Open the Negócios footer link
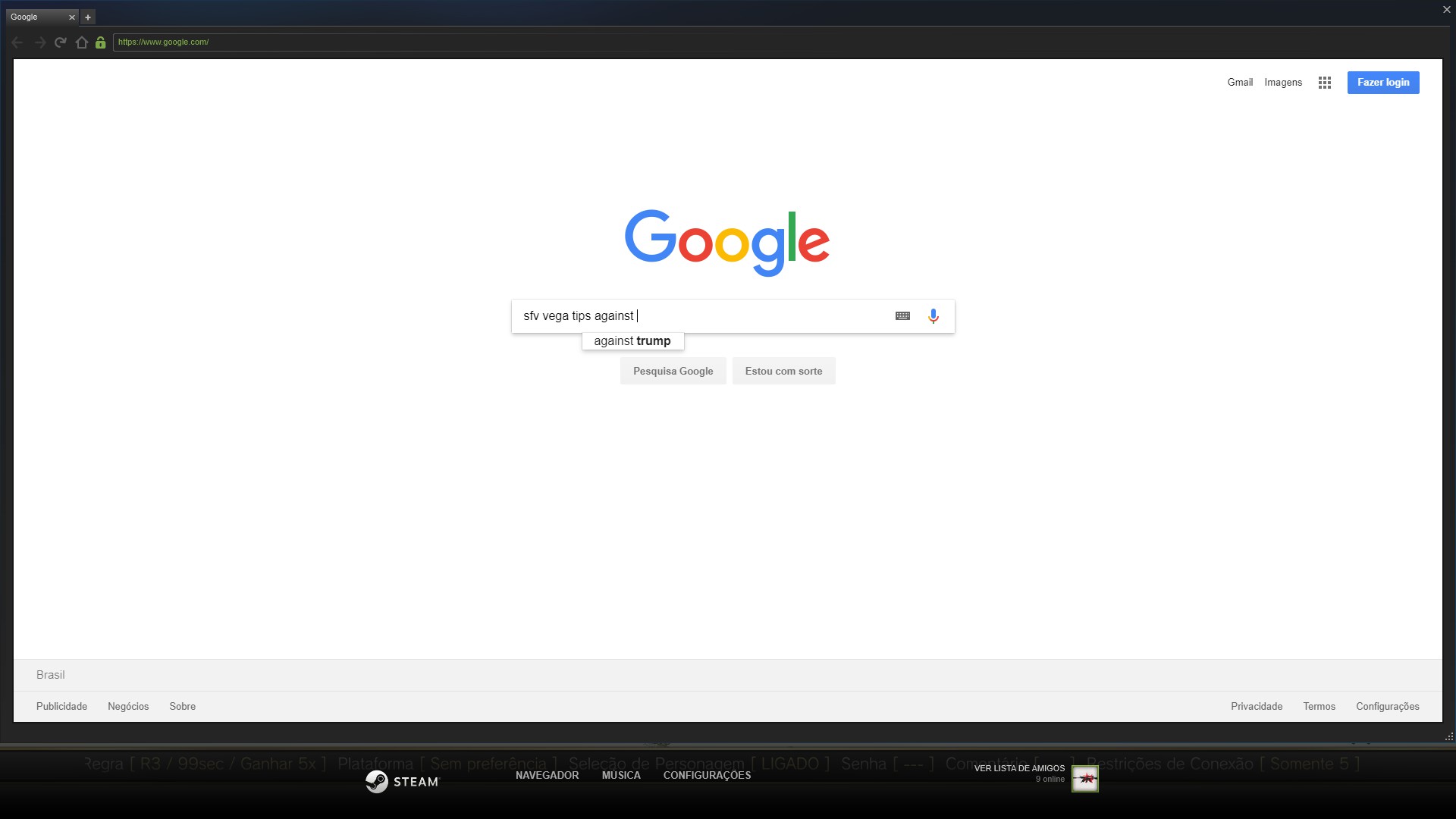Screen dimensions: 1456x819 point(128,706)
